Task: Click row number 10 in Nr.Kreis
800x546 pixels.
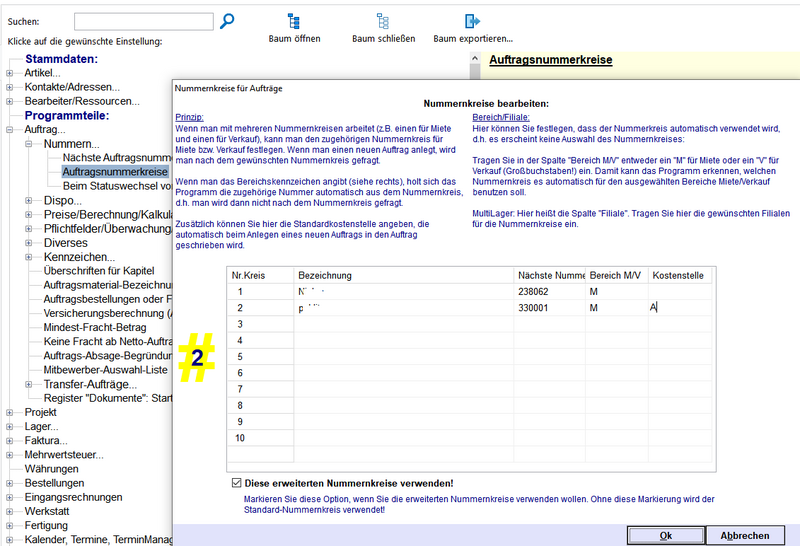Action: point(260,438)
